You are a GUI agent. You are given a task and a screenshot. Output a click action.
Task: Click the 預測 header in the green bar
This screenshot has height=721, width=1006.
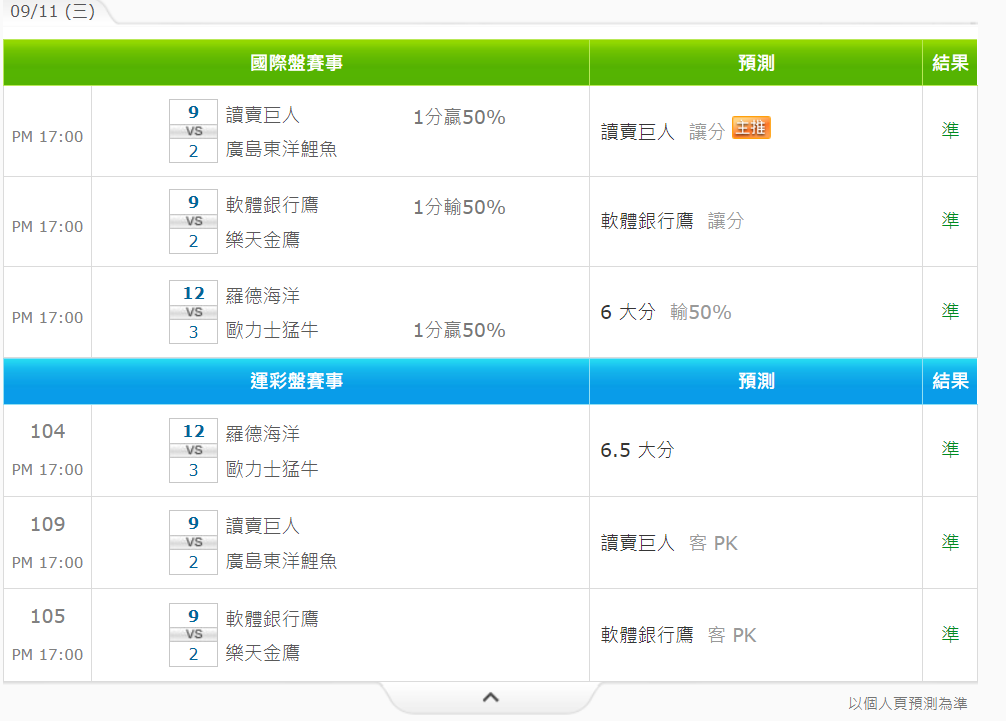pos(756,63)
